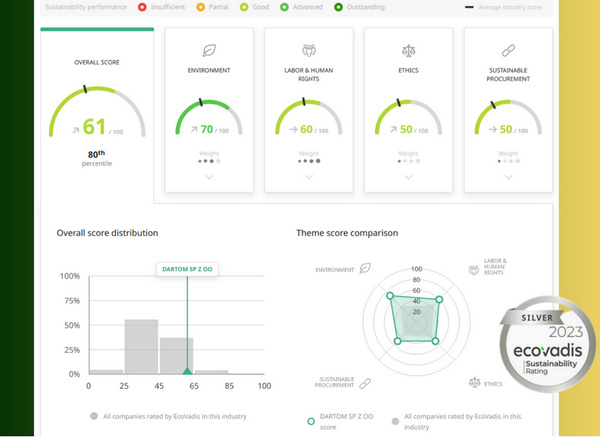The image size is (600, 437).
Task: Click the Overall score distribution heading
Action: (107, 233)
